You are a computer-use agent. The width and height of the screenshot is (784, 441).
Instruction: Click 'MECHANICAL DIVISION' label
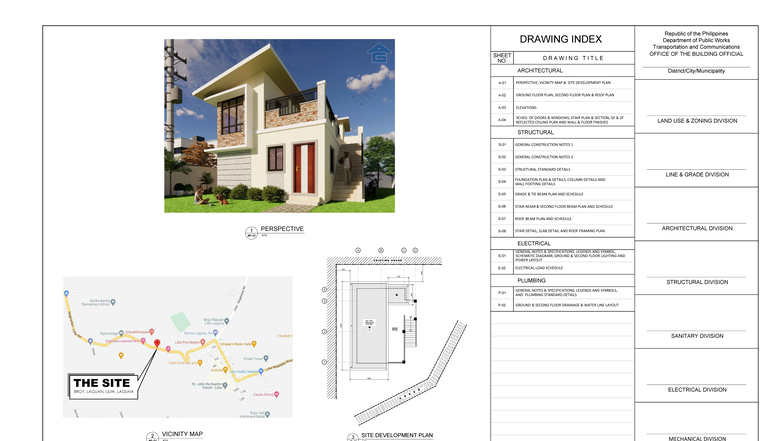(697, 438)
